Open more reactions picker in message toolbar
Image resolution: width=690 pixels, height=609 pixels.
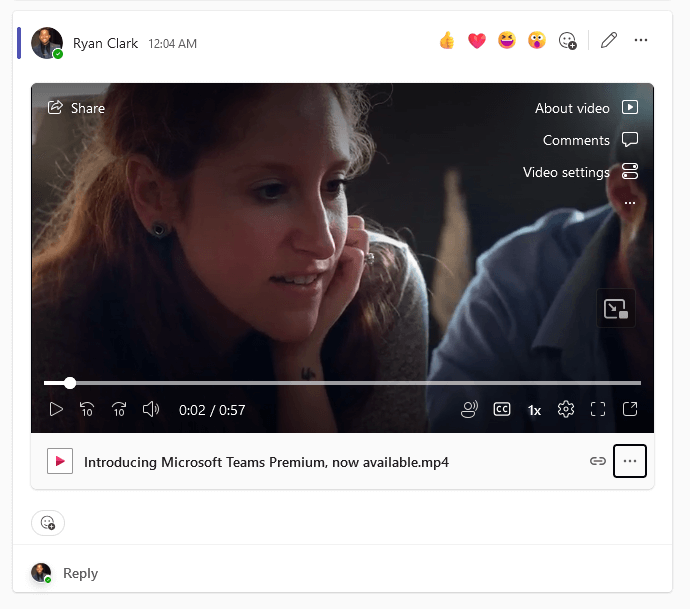567,40
